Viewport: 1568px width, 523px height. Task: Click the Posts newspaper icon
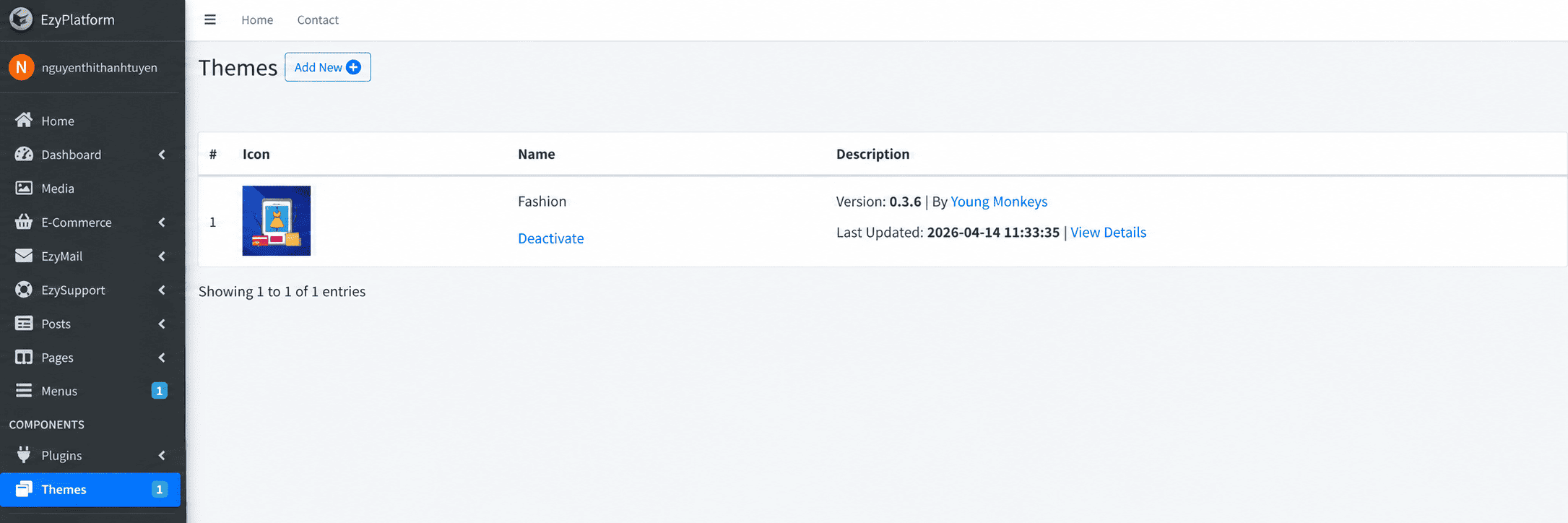[x=24, y=324]
